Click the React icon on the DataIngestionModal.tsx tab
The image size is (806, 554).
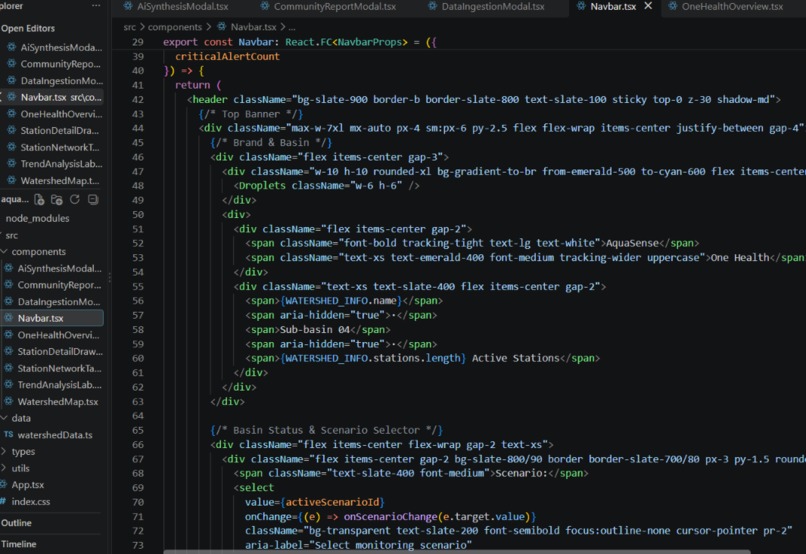coord(433,6)
